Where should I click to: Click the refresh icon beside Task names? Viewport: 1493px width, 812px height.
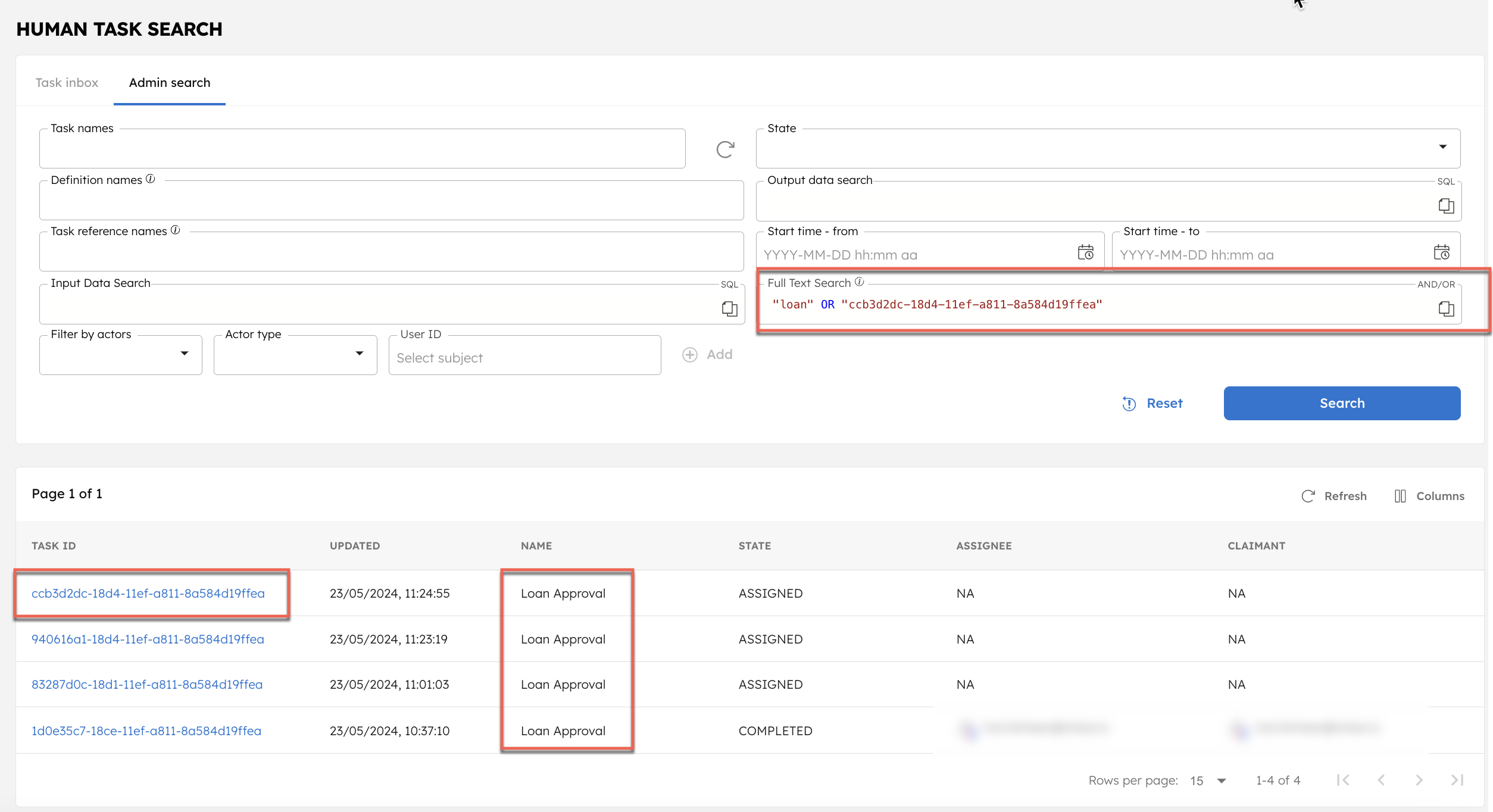[x=725, y=149]
